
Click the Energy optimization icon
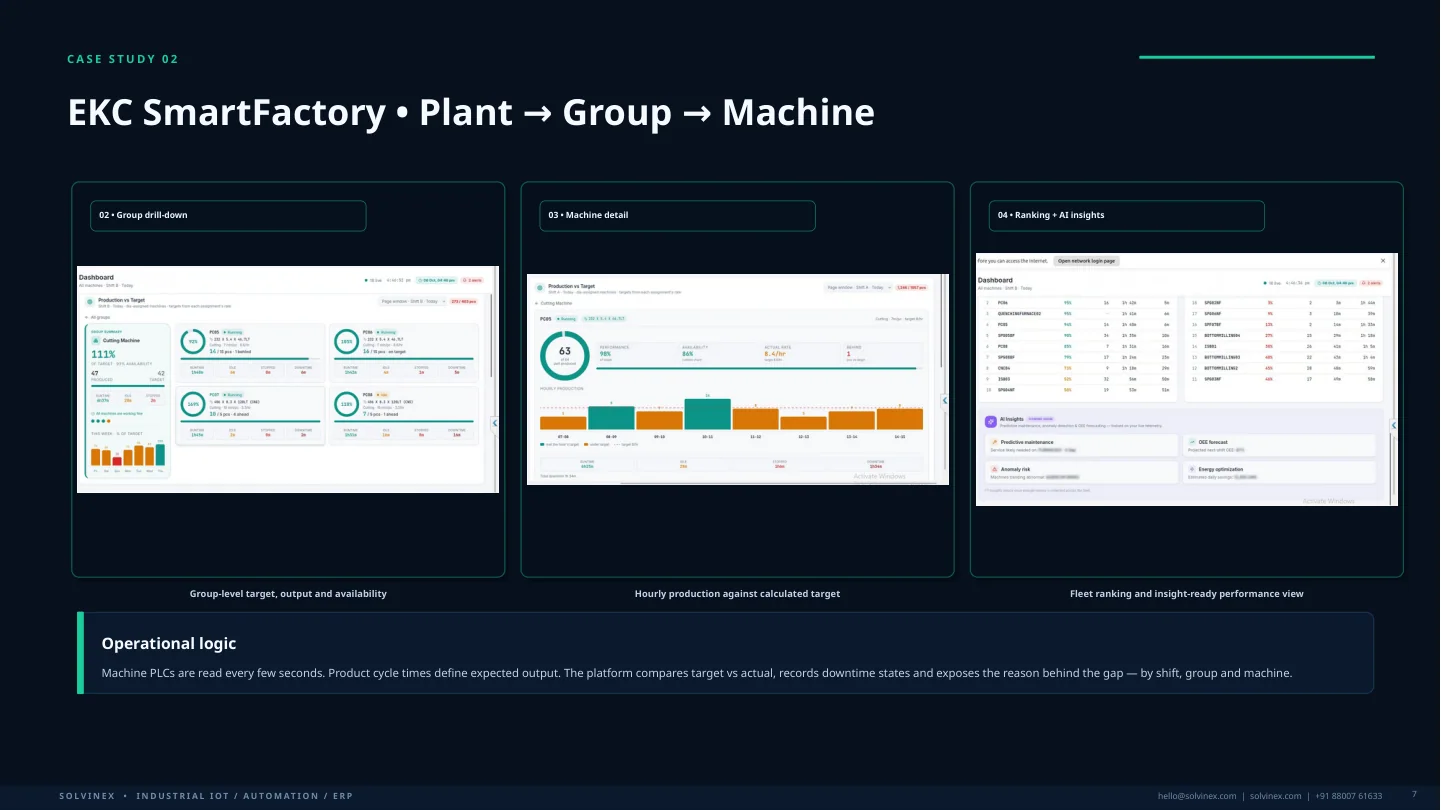pyautogui.click(x=1192, y=469)
